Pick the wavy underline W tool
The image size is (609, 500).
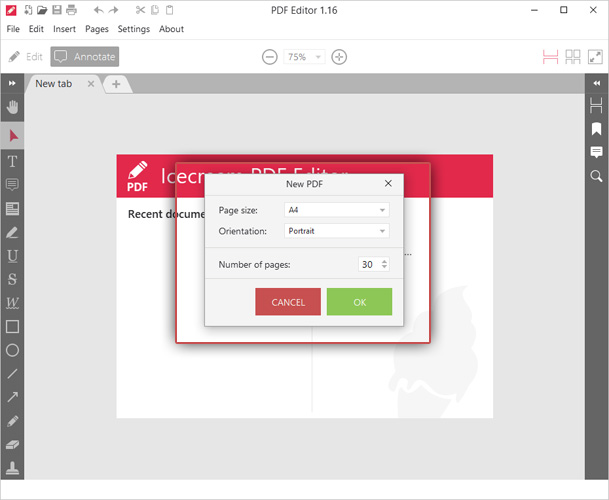click(12, 303)
